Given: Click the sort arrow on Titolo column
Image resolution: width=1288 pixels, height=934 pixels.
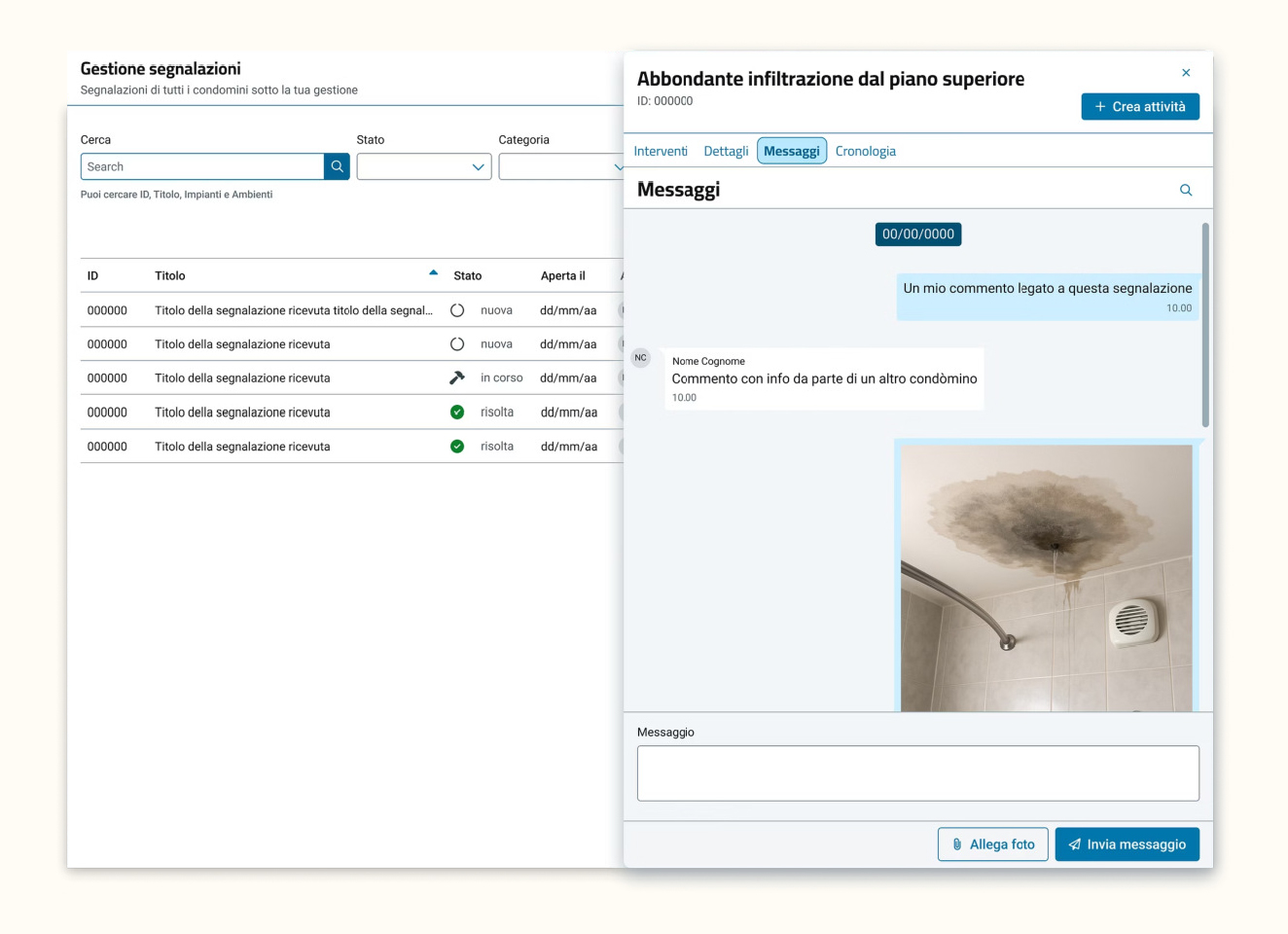Looking at the screenshot, I should pyautogui.click(x=433, y=273).
